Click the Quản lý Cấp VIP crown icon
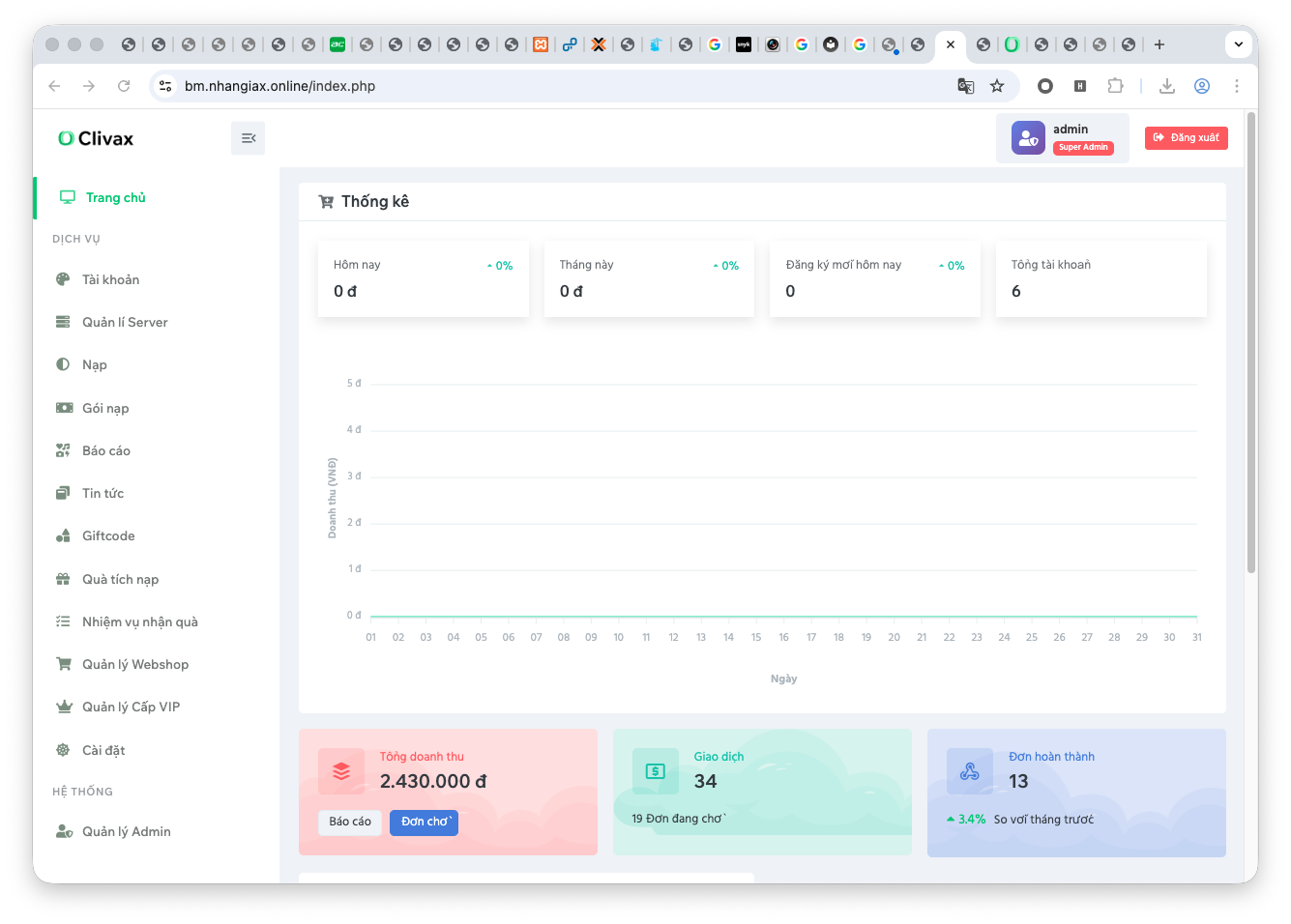Image resolution: width=1291 pixels, height=924 pixels. [x=64, y=707]
